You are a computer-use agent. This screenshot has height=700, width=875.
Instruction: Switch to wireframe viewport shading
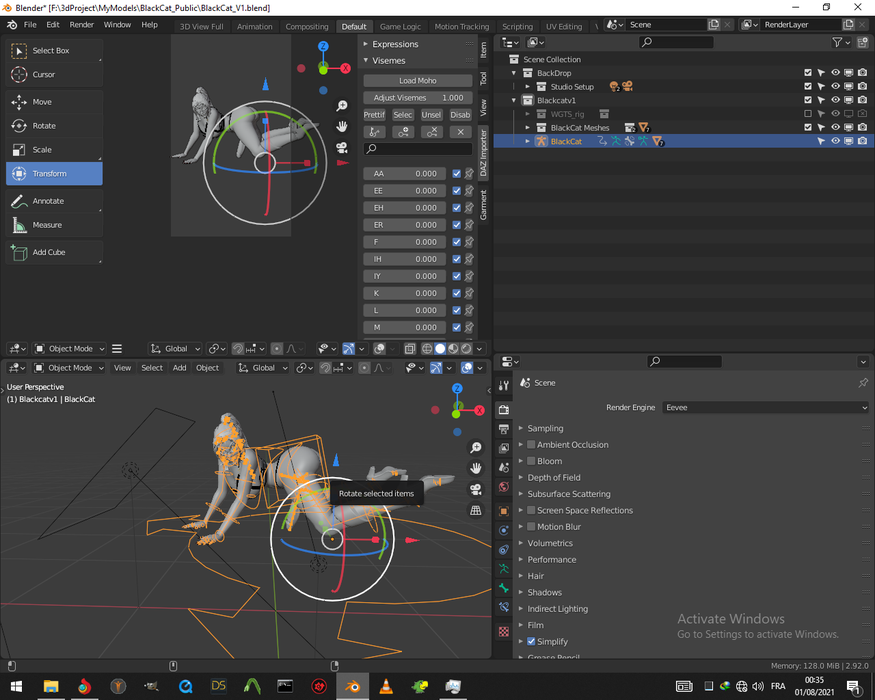427,349
